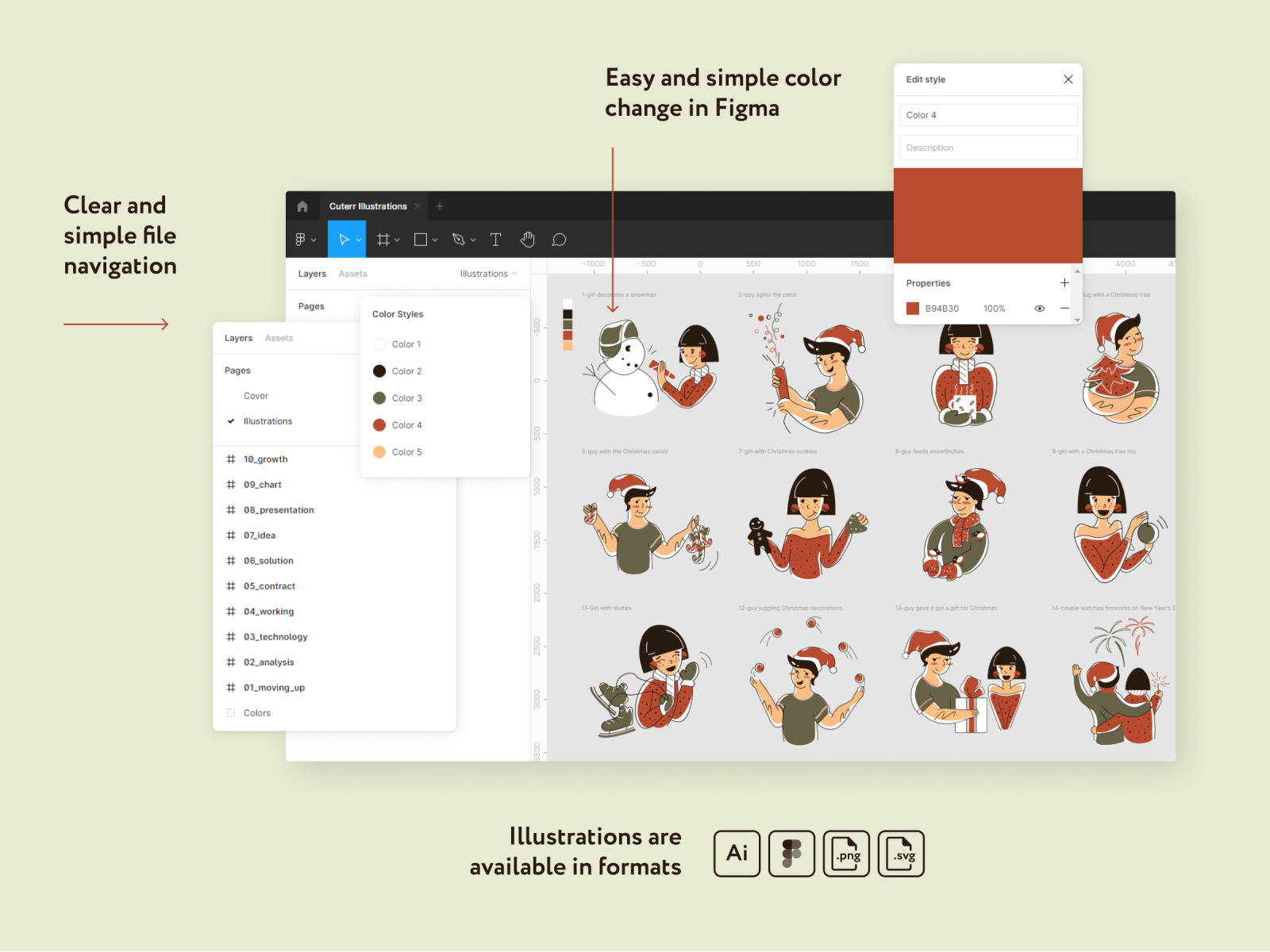Click the ice skates girl illustration
The width and height of the screenshot is (1270, 952).
tap(651, 682)
